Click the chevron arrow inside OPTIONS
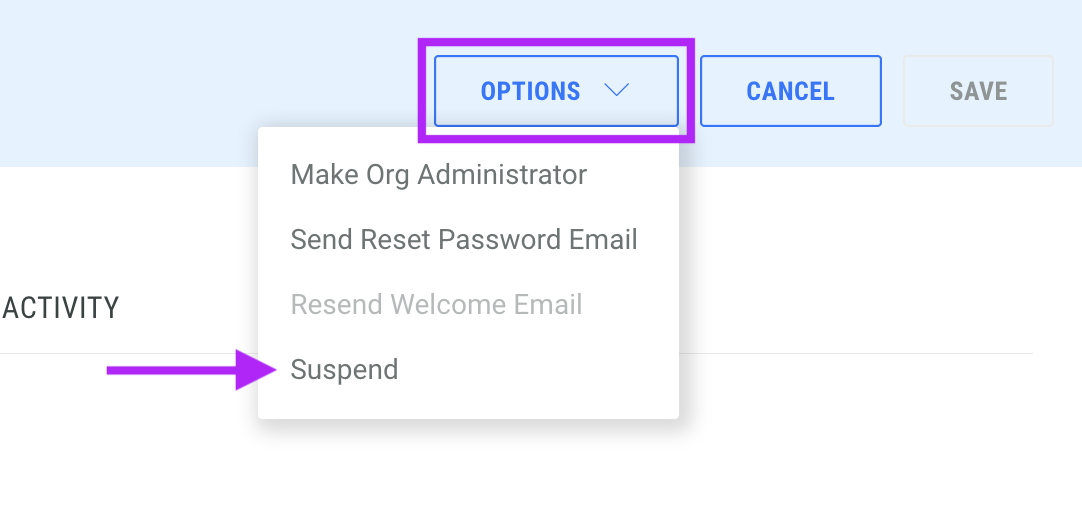This screenshot has width=1082, height=508. tap(616, 90)
